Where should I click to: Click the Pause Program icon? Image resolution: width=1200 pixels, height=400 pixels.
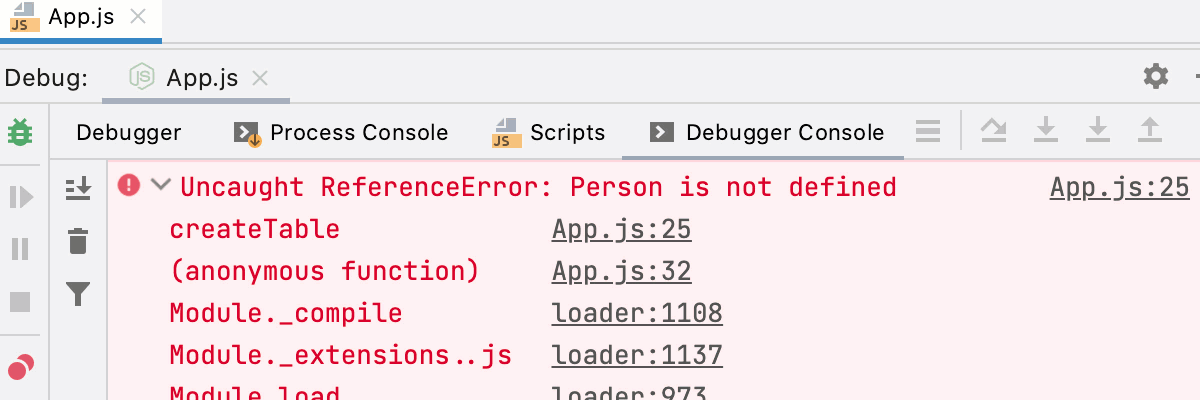click(21, 248)
